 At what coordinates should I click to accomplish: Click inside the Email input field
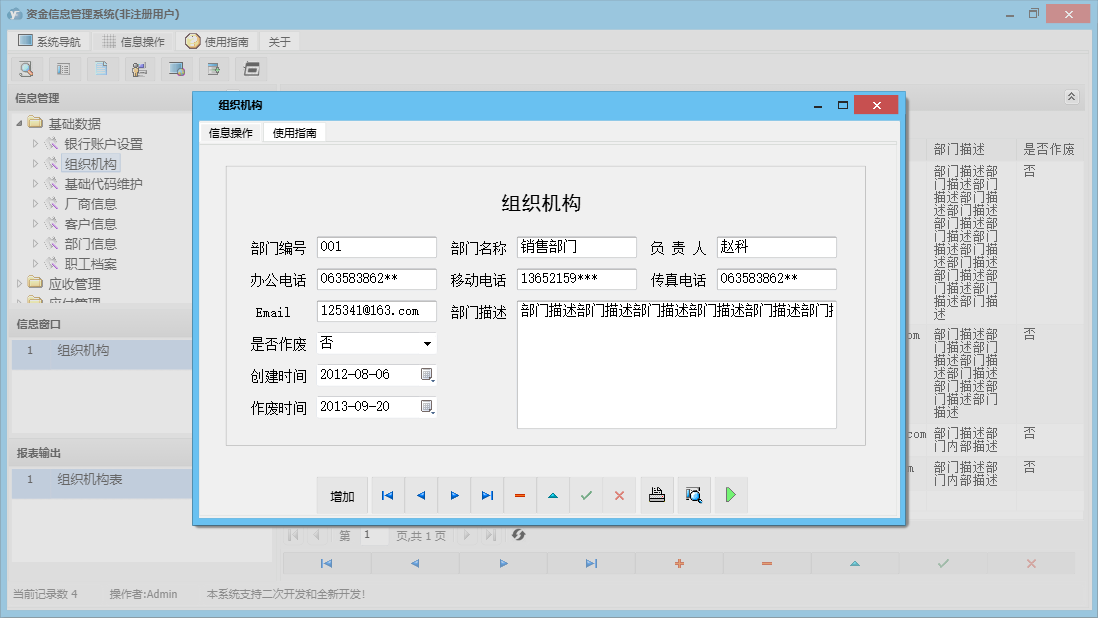375,311
